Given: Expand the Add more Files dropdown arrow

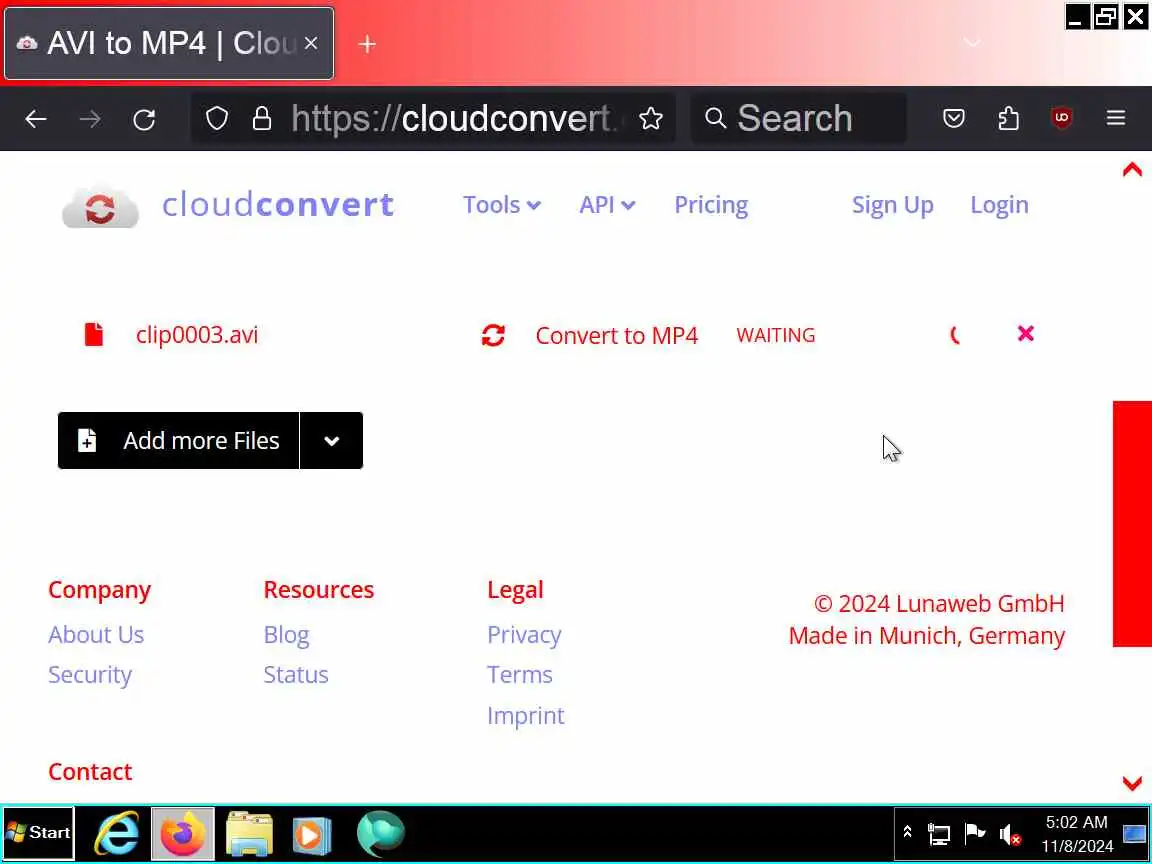Looking at the screenshot, I should pos(331,440).
